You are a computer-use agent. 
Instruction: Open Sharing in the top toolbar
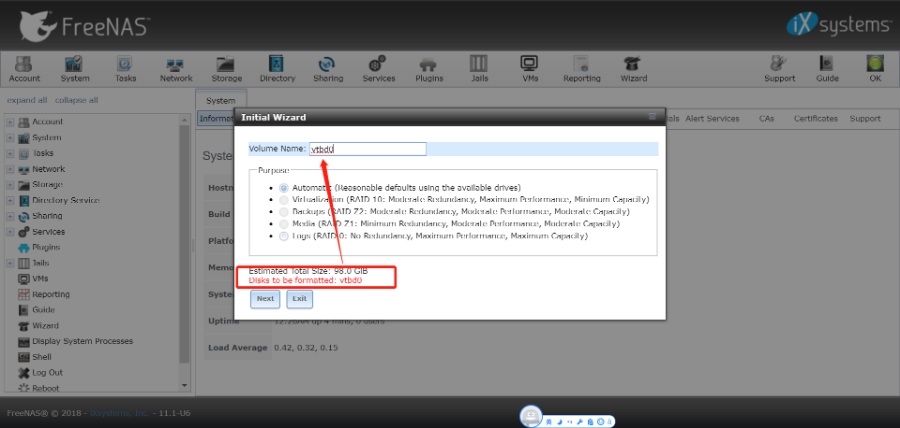tap(328, 69)
